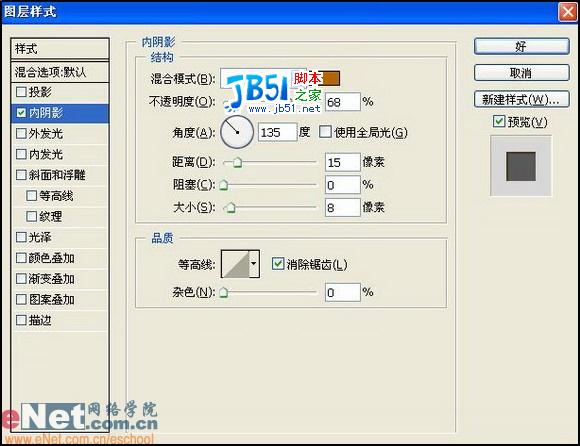Confirm with the 好 OK button

(522, 47)
